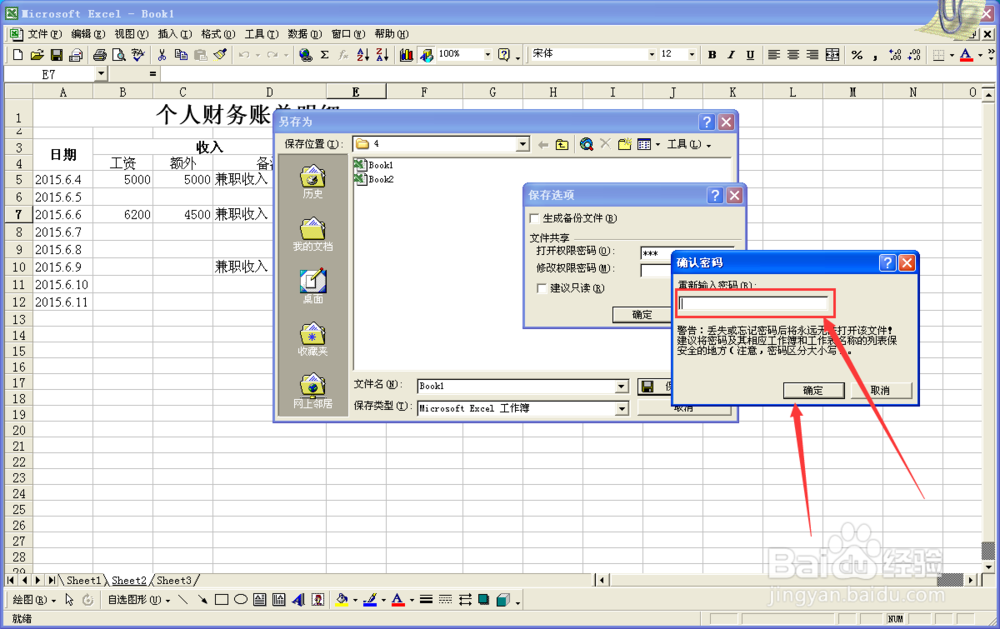Select the AutoSum Σ tool

[x=324, y=54]
